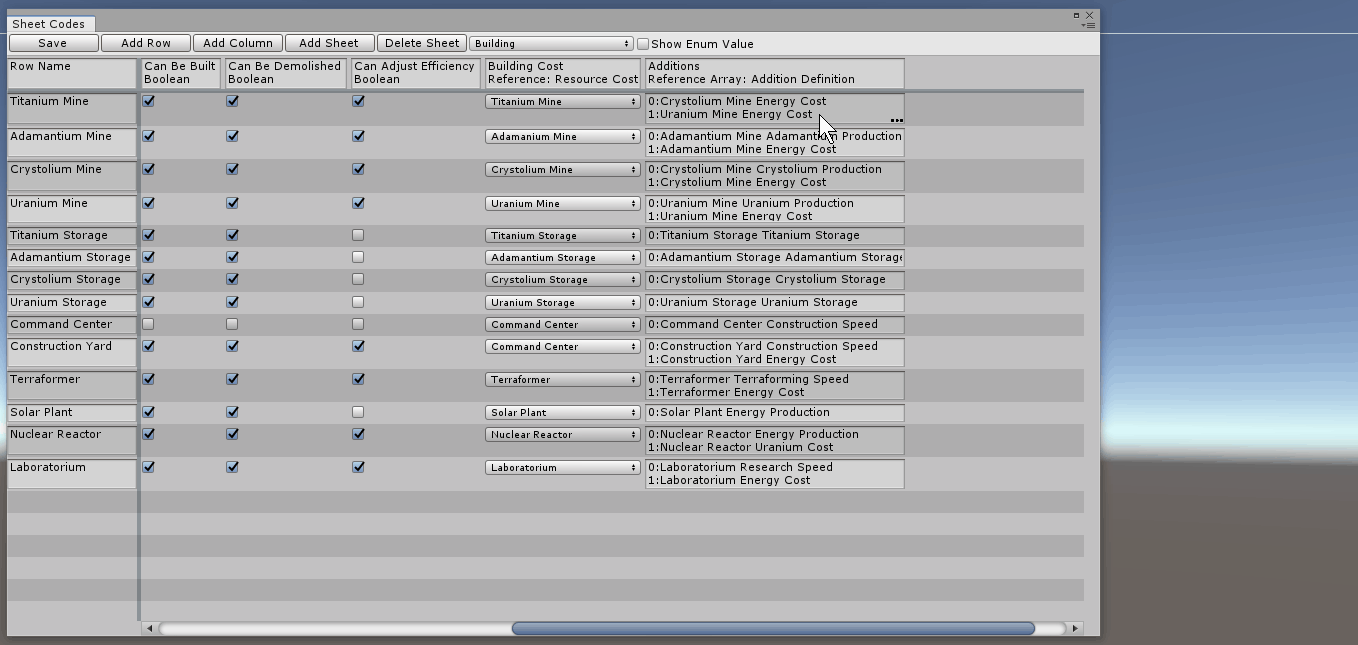Enable Can Adjust Efficiency for Solar Plant
This screenshot has width=1358, height=645.
click(358, 412)
